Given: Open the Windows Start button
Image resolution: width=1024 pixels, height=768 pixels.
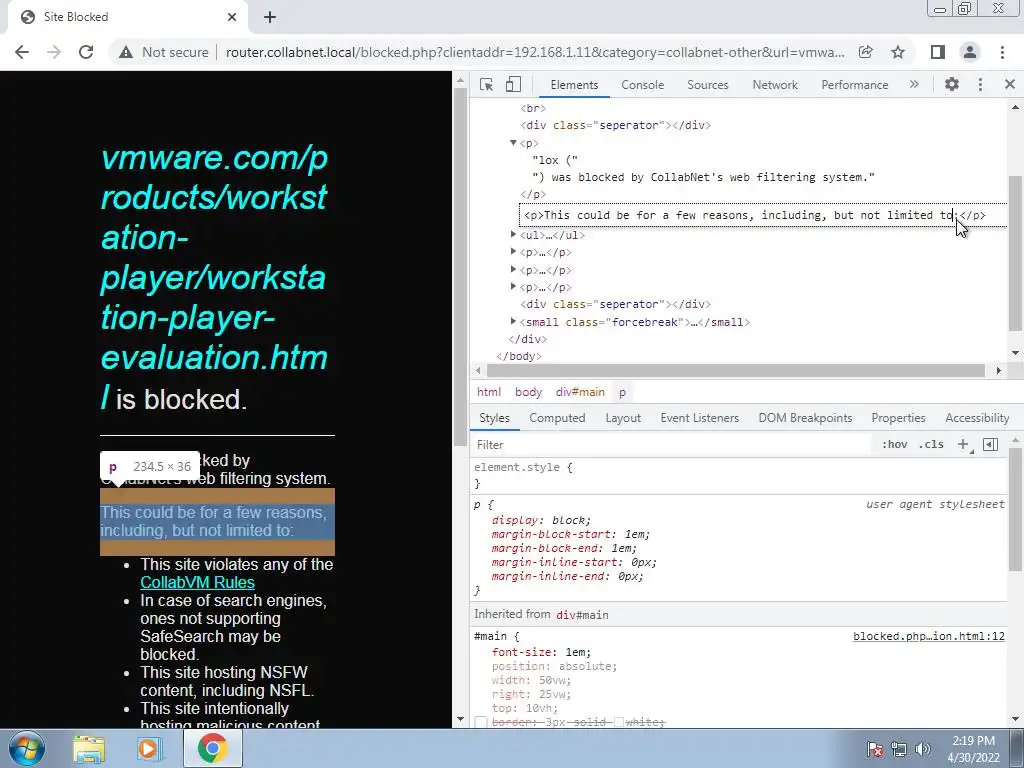Looking at the screenshot, I should [x=27, y=748].
